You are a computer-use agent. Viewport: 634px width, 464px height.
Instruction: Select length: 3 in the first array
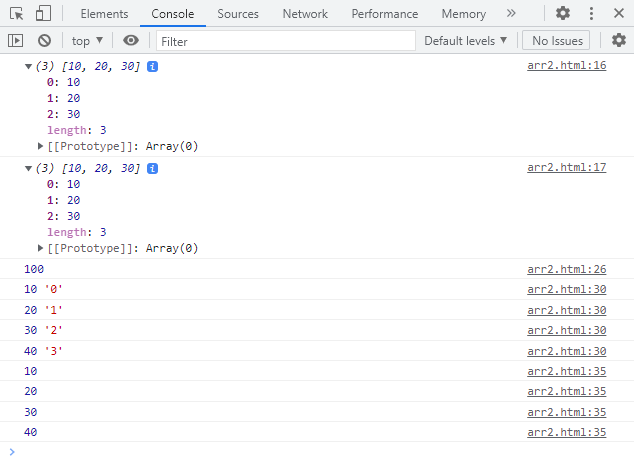[77, 130]
